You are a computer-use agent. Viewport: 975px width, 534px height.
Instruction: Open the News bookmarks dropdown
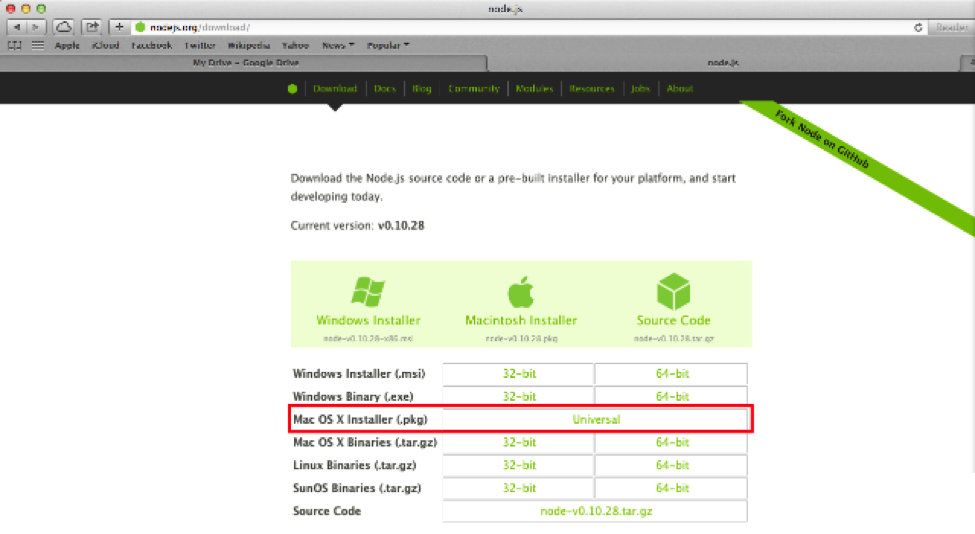click(338, 45)
